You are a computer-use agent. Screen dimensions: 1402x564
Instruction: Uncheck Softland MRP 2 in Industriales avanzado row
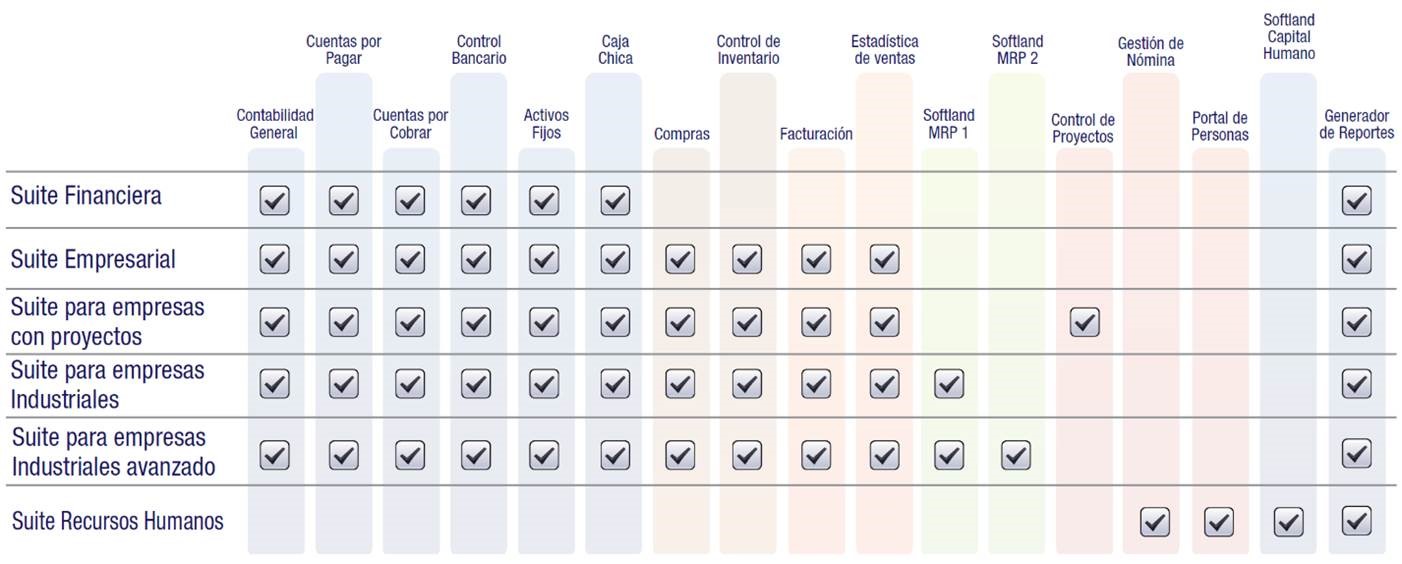(1016, 456)
